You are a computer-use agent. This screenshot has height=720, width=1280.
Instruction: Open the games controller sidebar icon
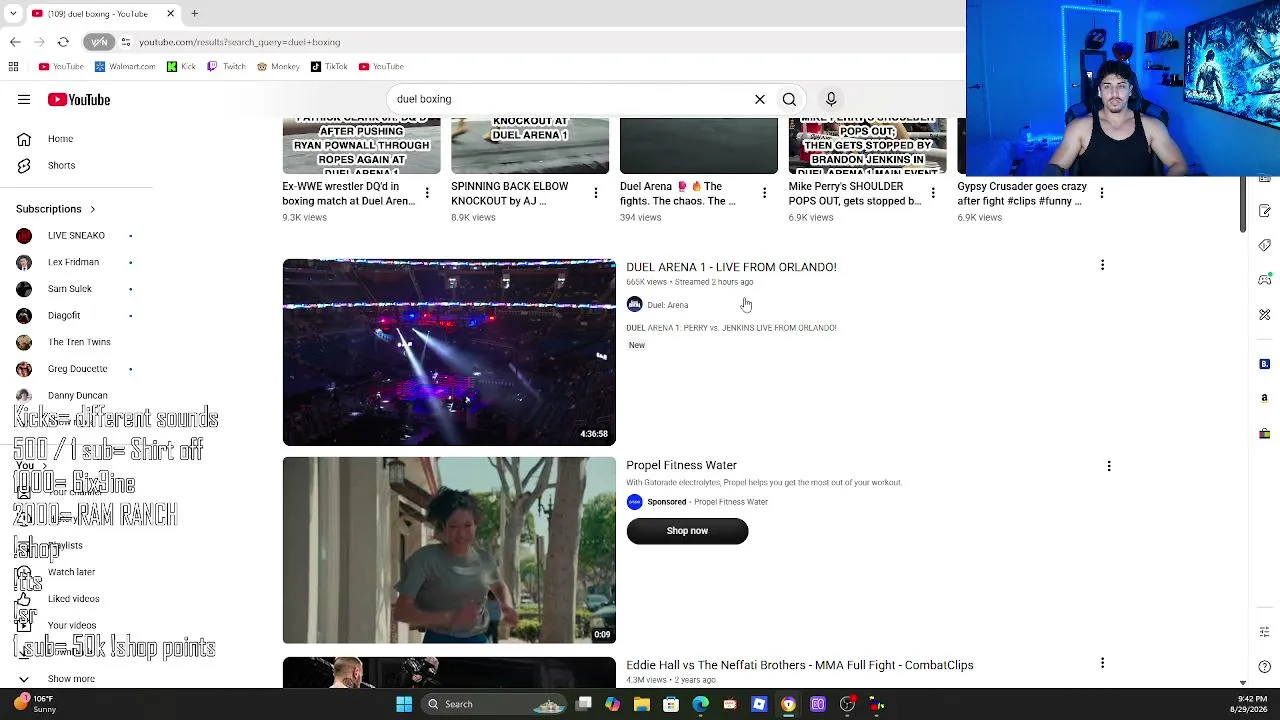[x=1264, y=280]
